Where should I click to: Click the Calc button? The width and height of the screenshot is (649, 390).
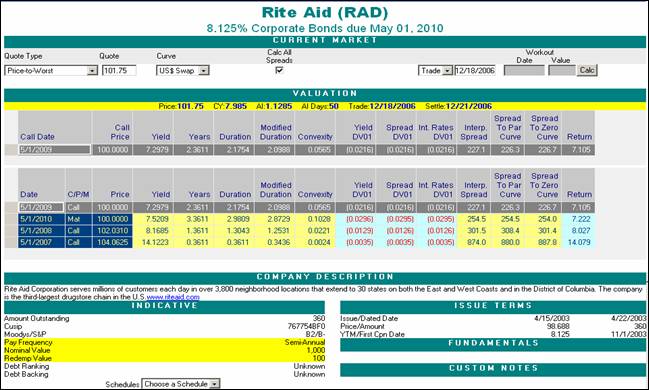tap(587, 70)
